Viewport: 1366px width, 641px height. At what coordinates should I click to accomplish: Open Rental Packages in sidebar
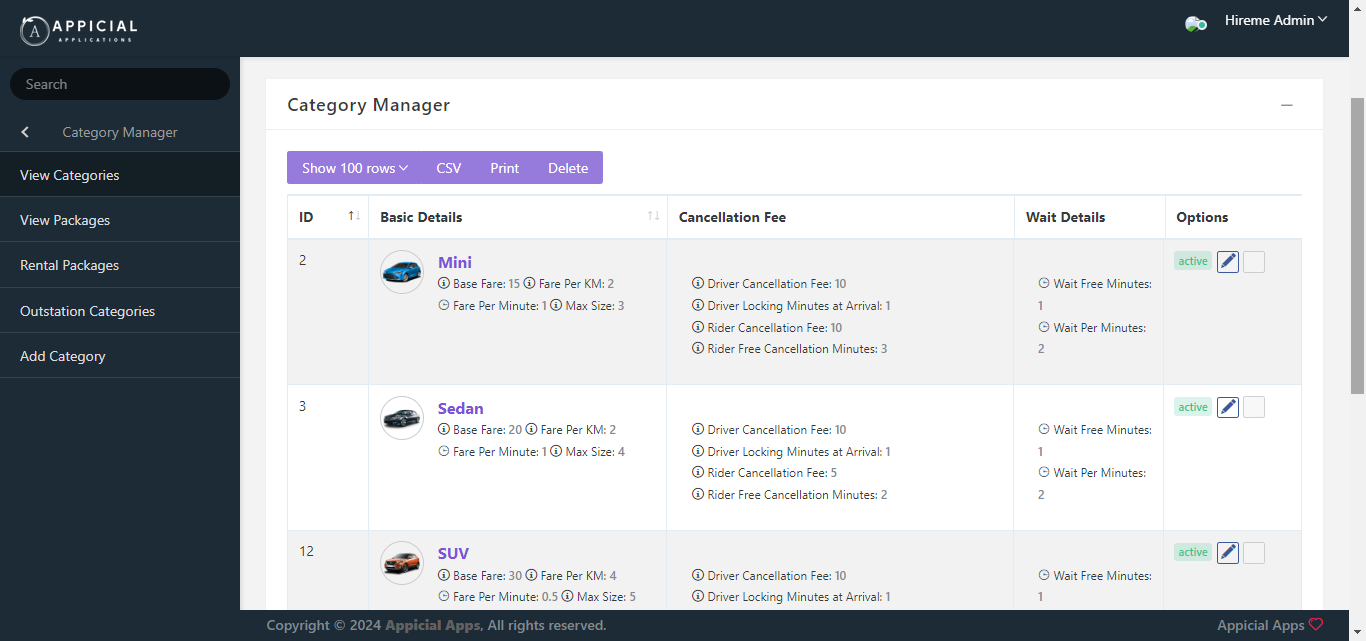[120, 265]
